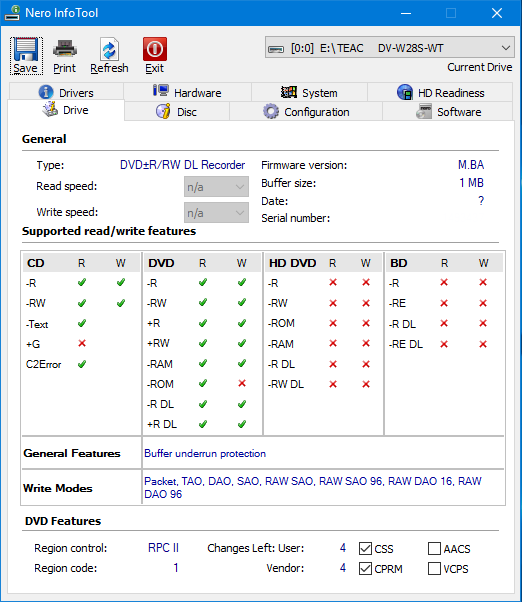The height and width of the screenshot is (602, 522).
Task: Click the Drivers tab info icon
Action: [46, 92]
